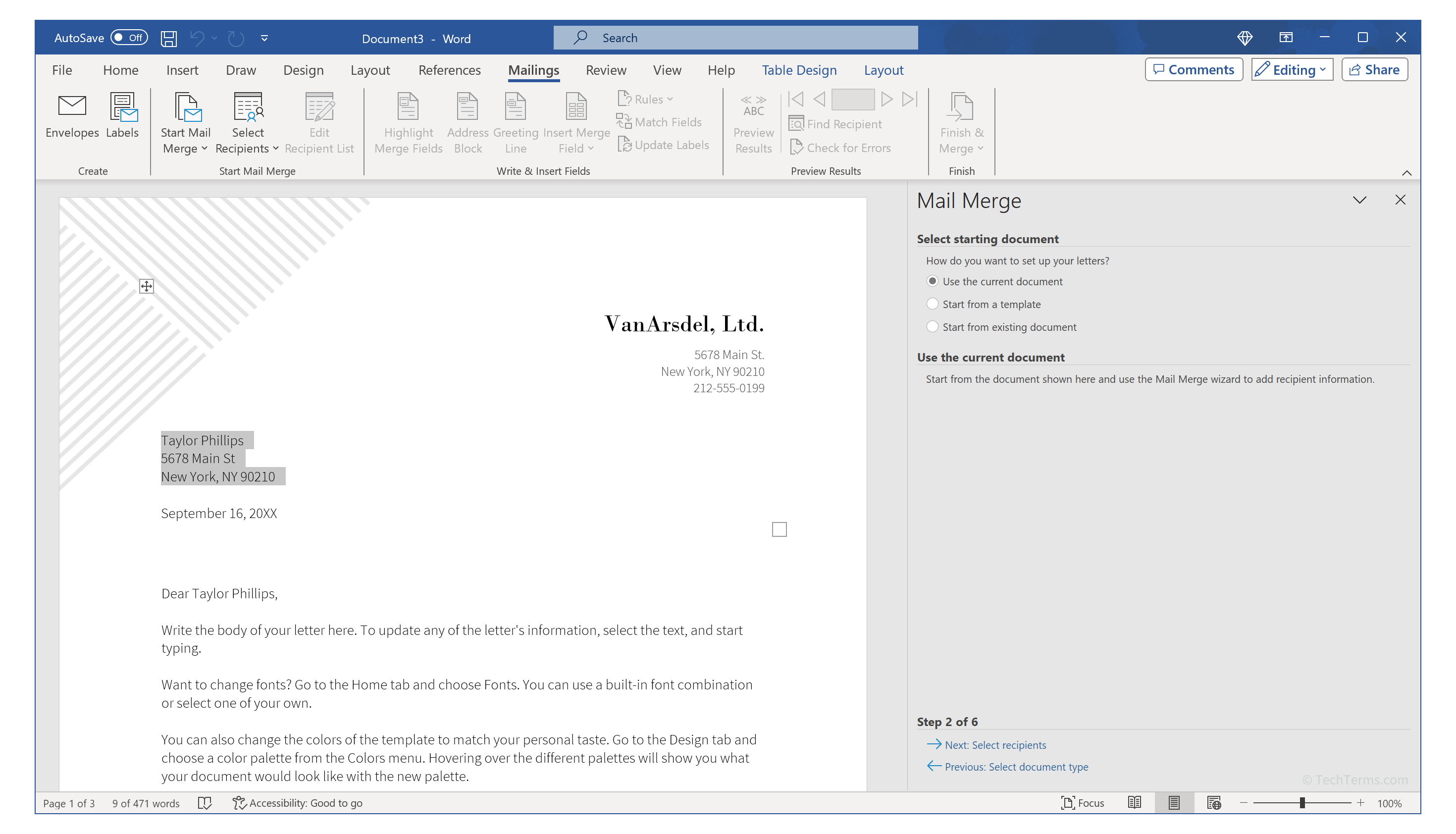Viewport: 1456px width, 834px height.
Task: Open Customize Quick Access Toolbar dropdown
Action: pyautogui.click(x=264, y=38)
